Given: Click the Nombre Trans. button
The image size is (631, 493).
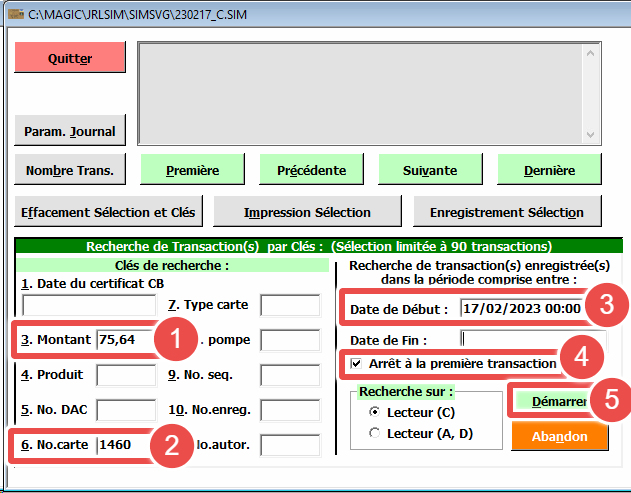Looking at the screenshot, I should click(70, 170).
